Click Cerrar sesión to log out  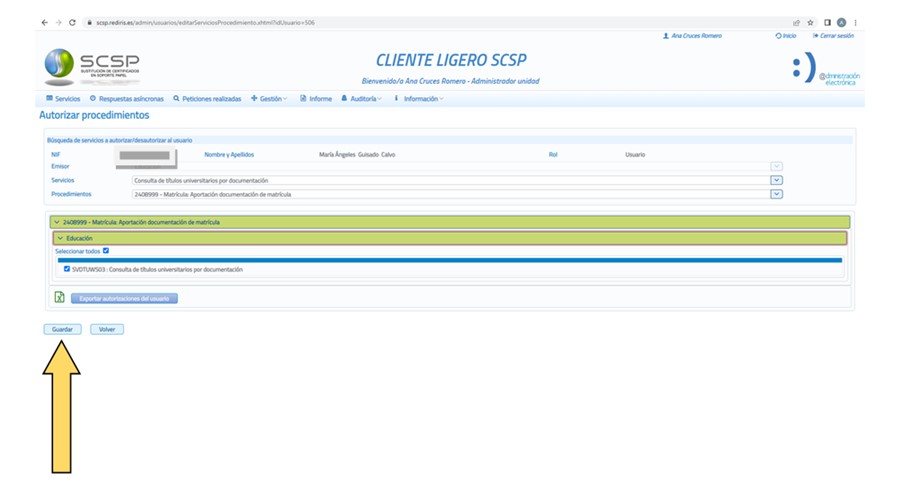click(833, 36)
